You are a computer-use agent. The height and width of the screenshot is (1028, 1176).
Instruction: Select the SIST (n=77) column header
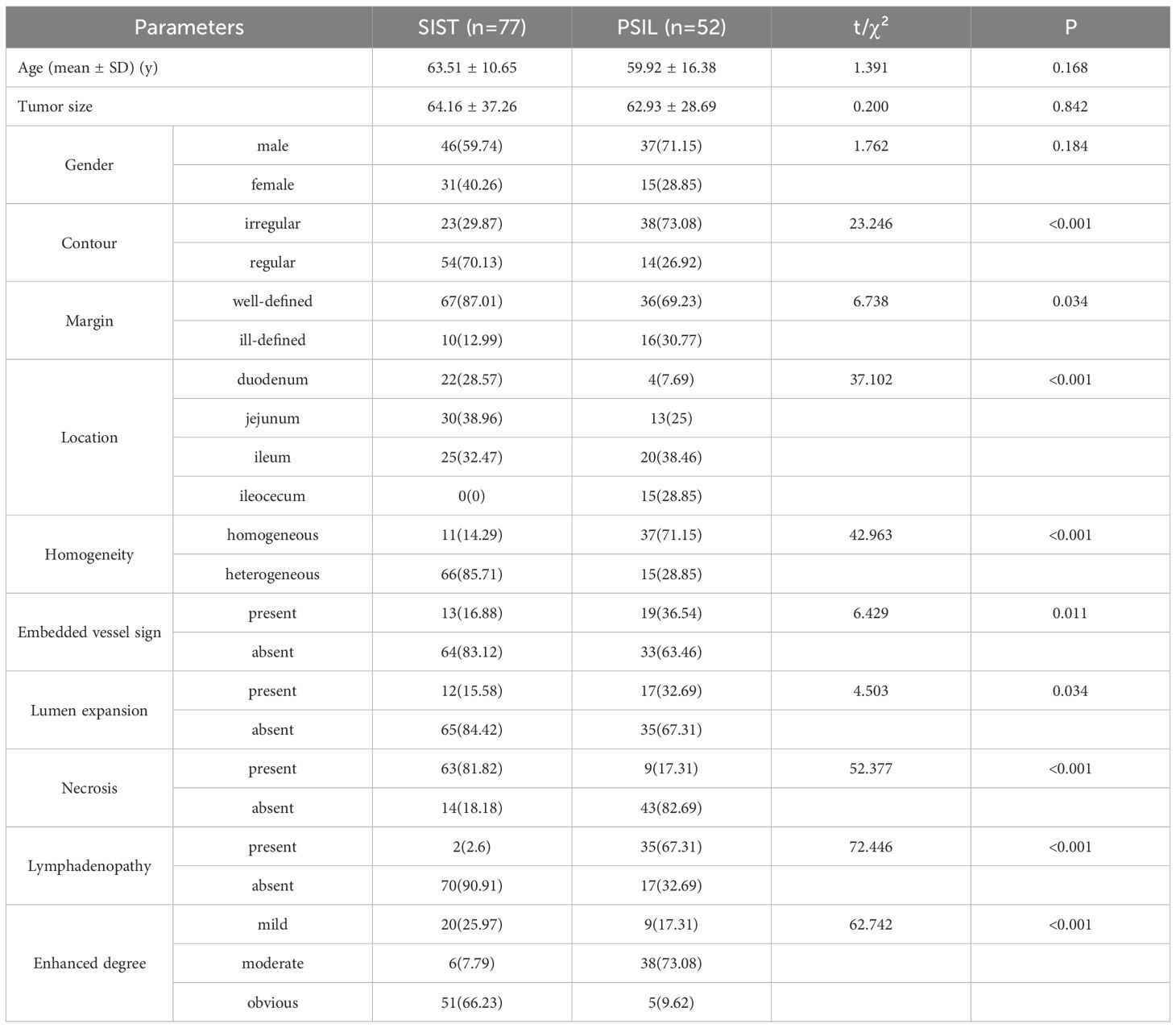pyautogui.click(x=472, y=27)
